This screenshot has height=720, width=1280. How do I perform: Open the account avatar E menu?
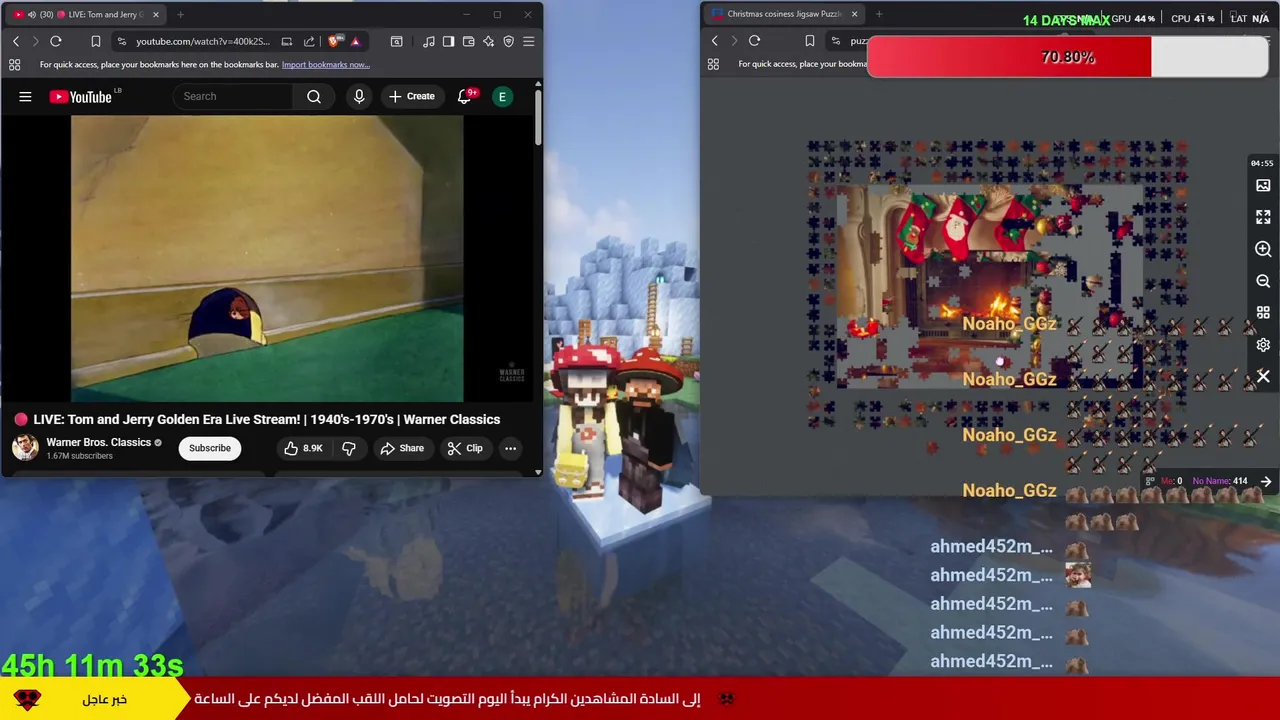[503, 96]
